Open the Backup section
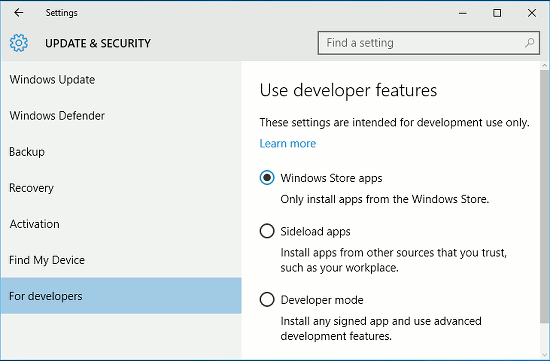 point(121,152)
